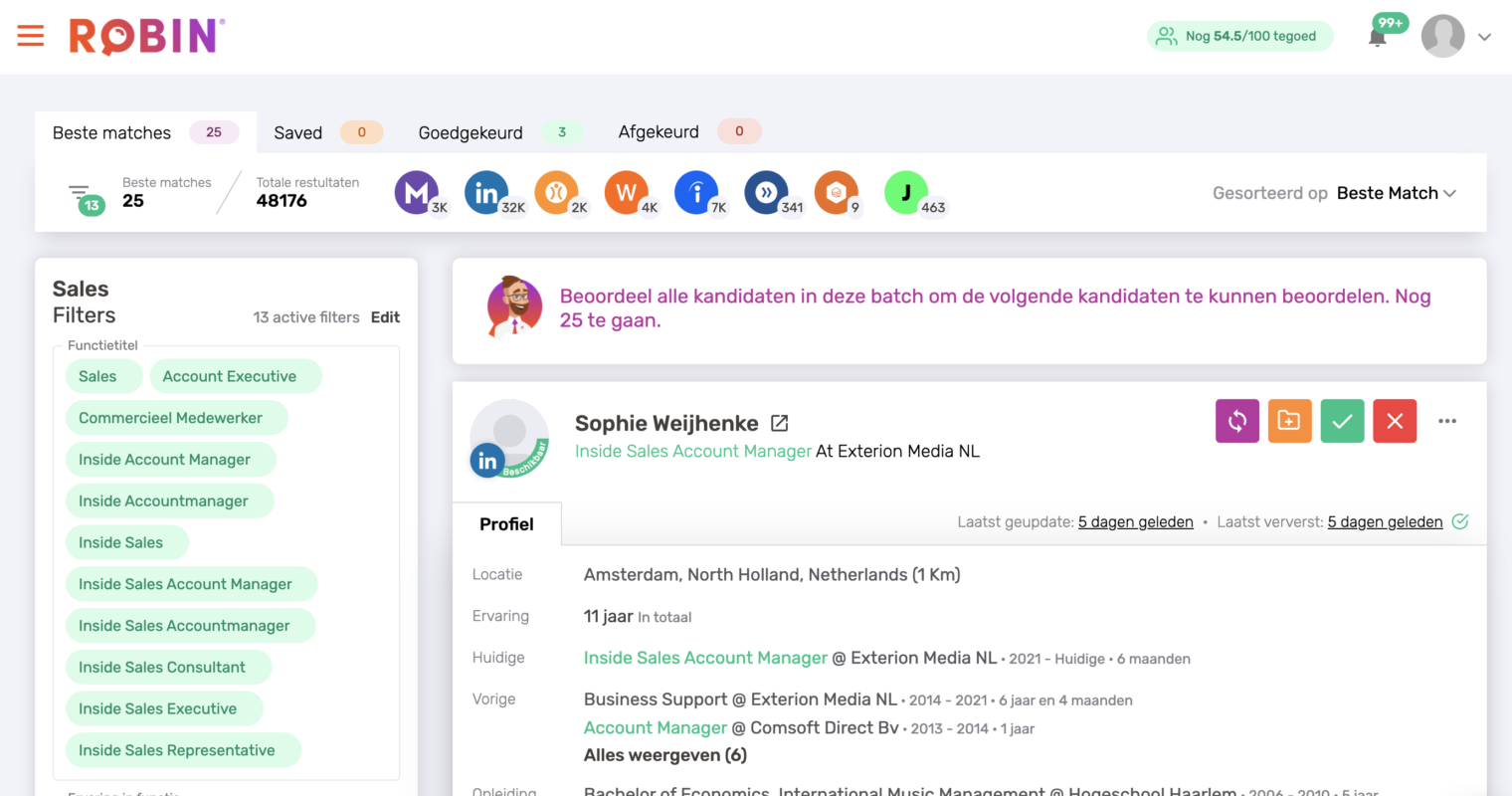Click the credits remaining indicator
The image size is (1512, 796).
tap(1239, 36)
